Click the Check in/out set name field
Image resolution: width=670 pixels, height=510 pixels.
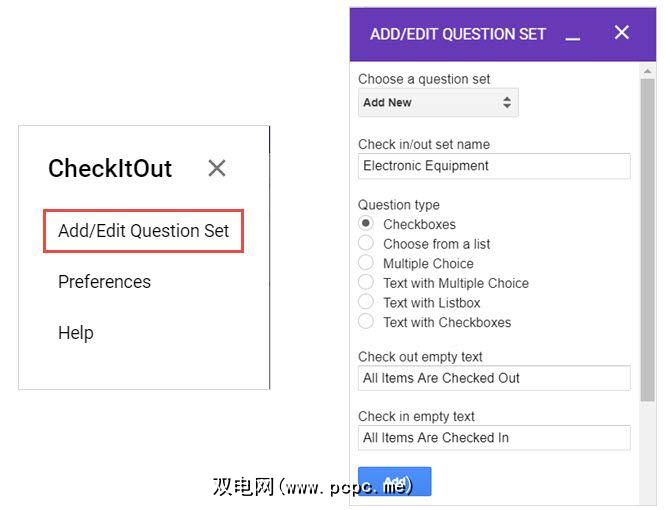(x=494, y=166)
